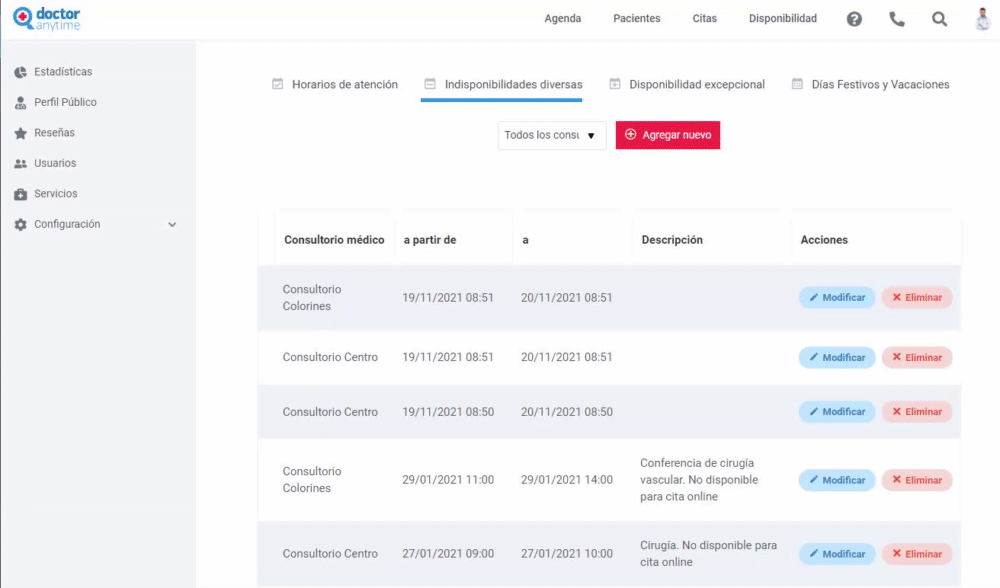Open Usuarios in the sidebar
1000x588 pixels.
tap(55, 163)
